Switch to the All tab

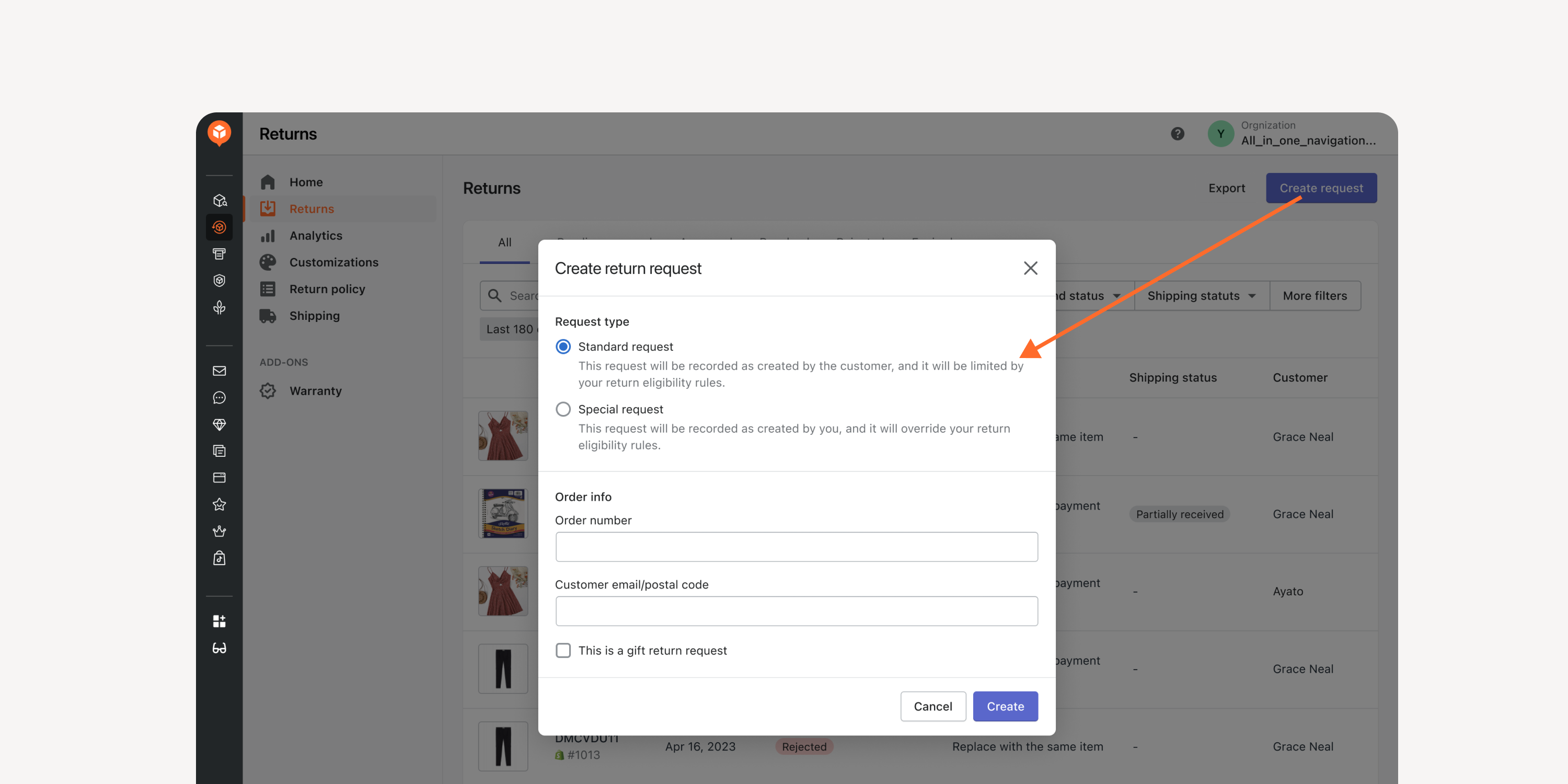click(x=504, y=243)
